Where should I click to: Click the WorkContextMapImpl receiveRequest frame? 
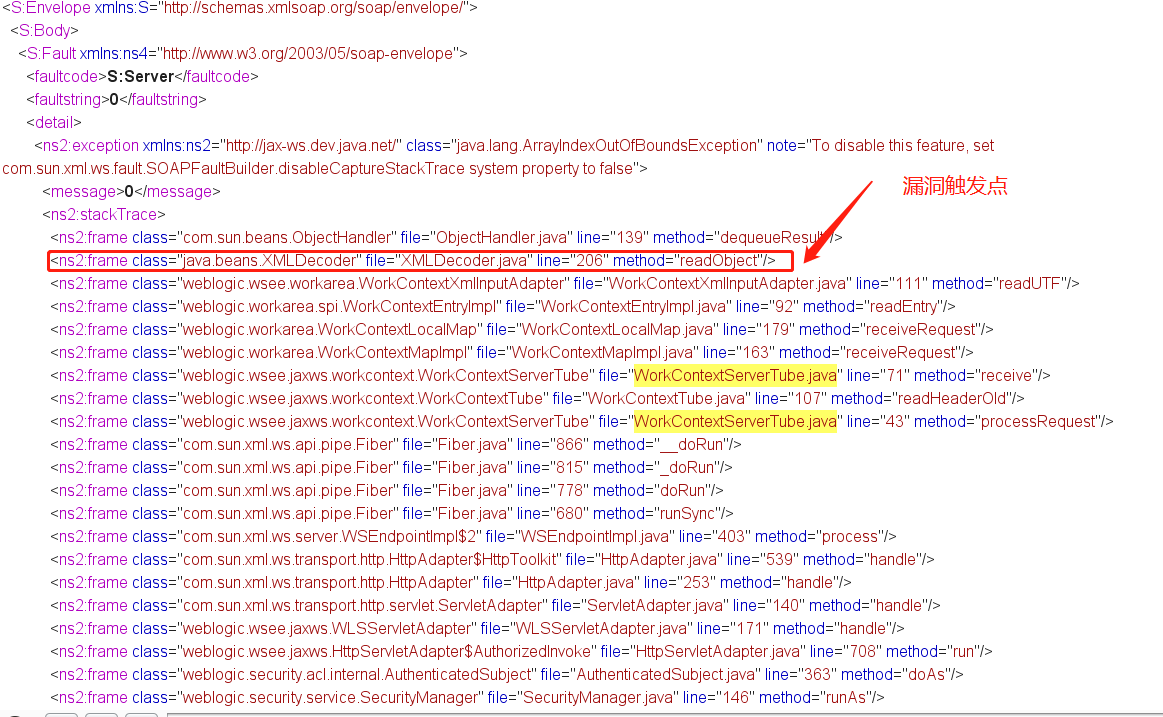(512, 352)
